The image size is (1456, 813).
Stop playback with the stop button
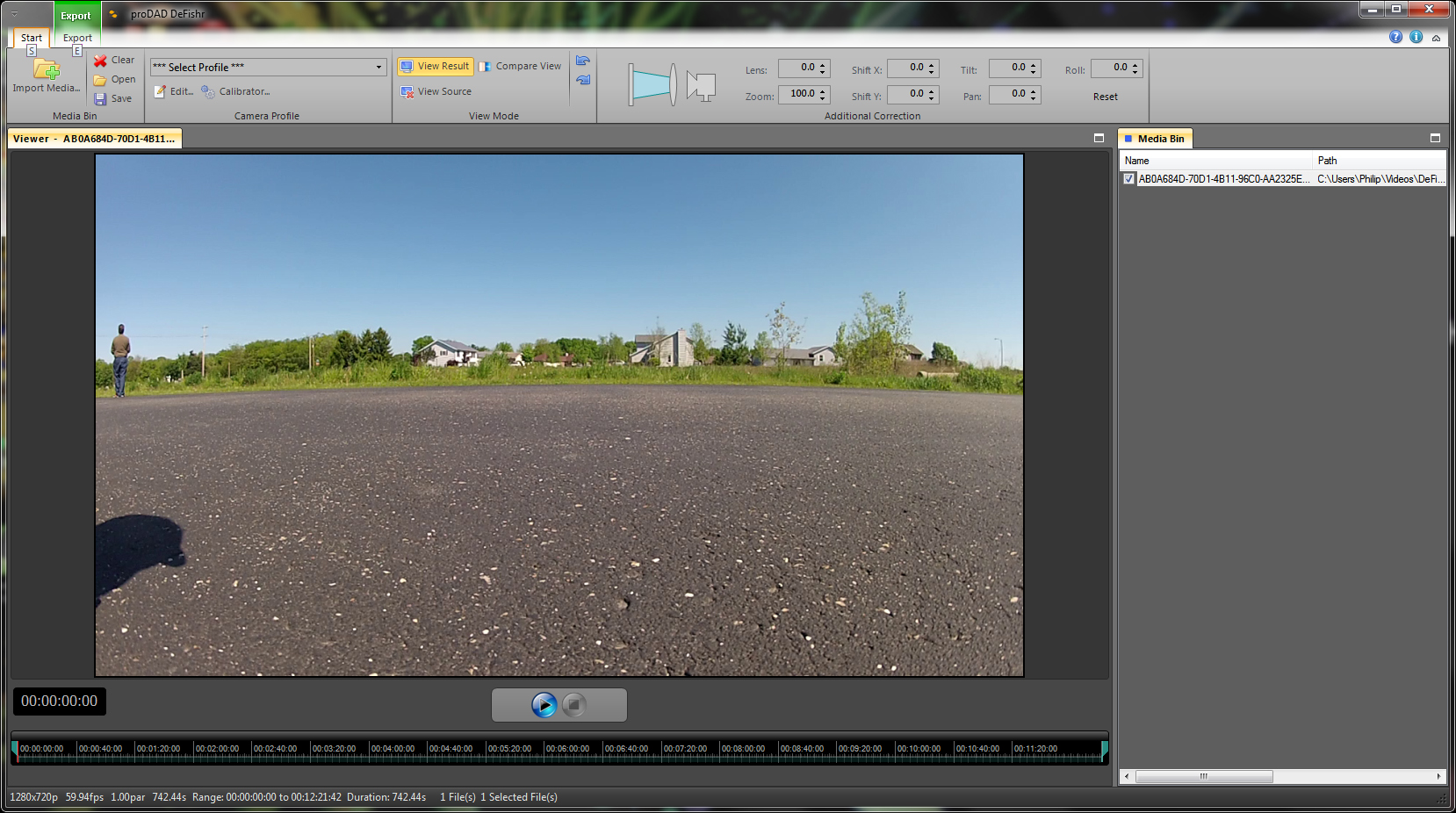574,705
